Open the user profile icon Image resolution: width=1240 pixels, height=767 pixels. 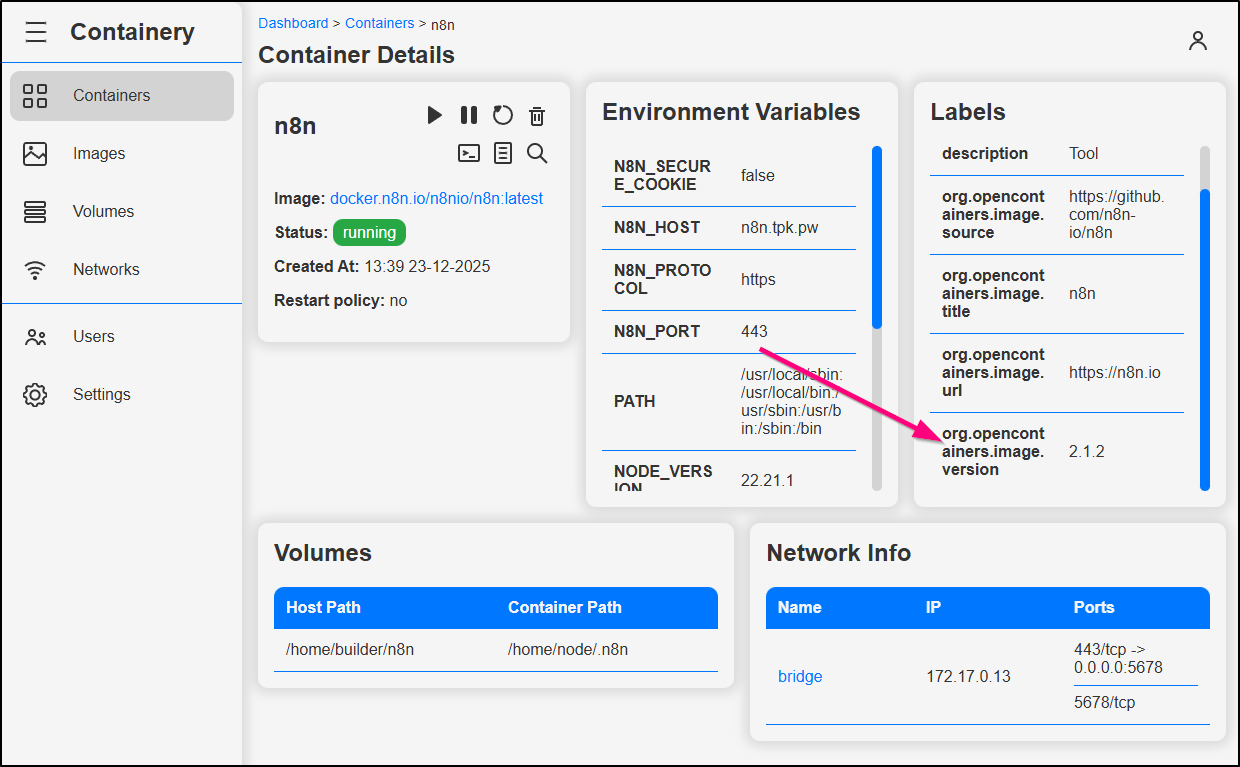(x=1197, y=41)
